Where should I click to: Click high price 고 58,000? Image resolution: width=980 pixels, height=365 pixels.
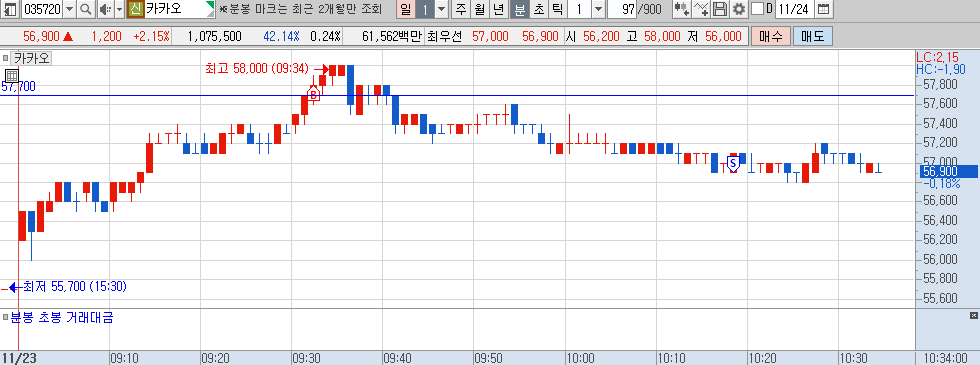pyautogui.click(x=653, y=36)
